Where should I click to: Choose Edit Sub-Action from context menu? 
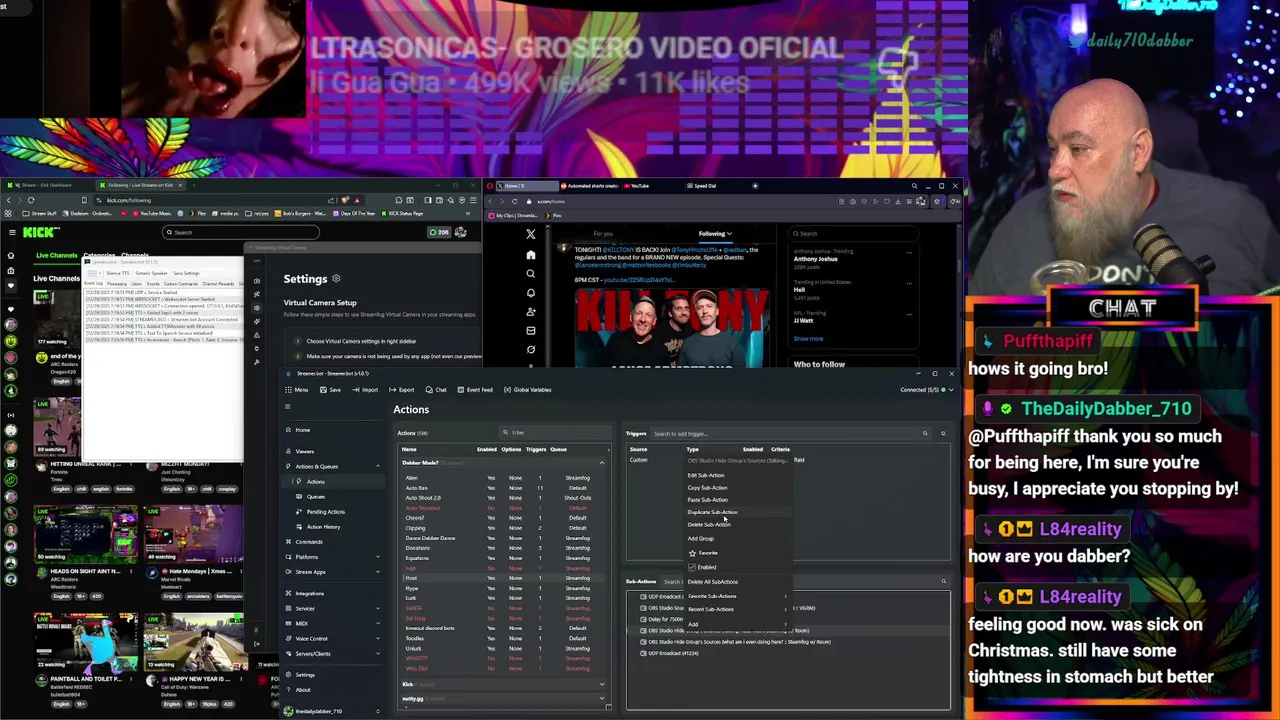(x=706, y=475)
